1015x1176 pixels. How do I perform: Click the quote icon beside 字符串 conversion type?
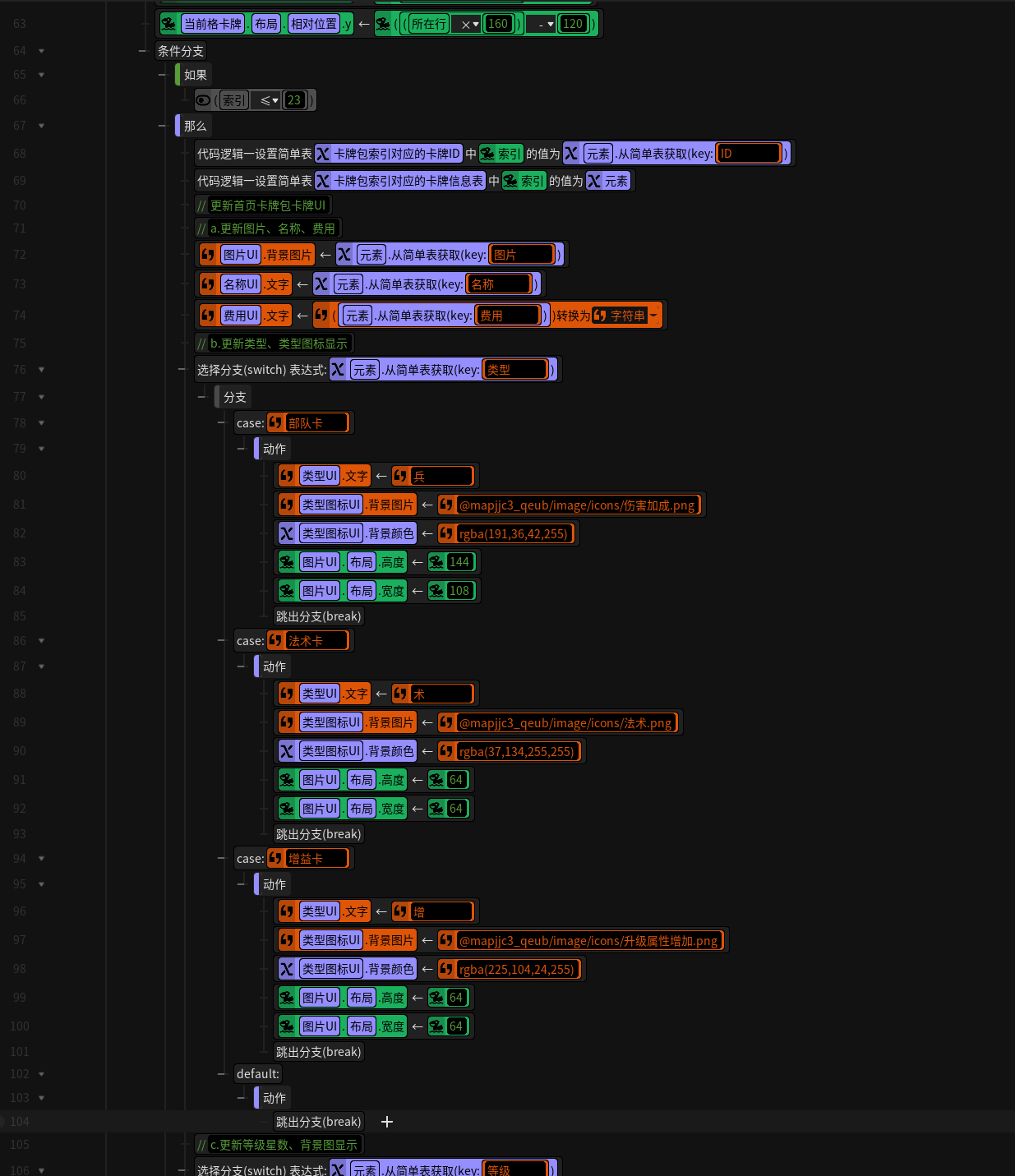pyautogui.click(x=600, y=316)
